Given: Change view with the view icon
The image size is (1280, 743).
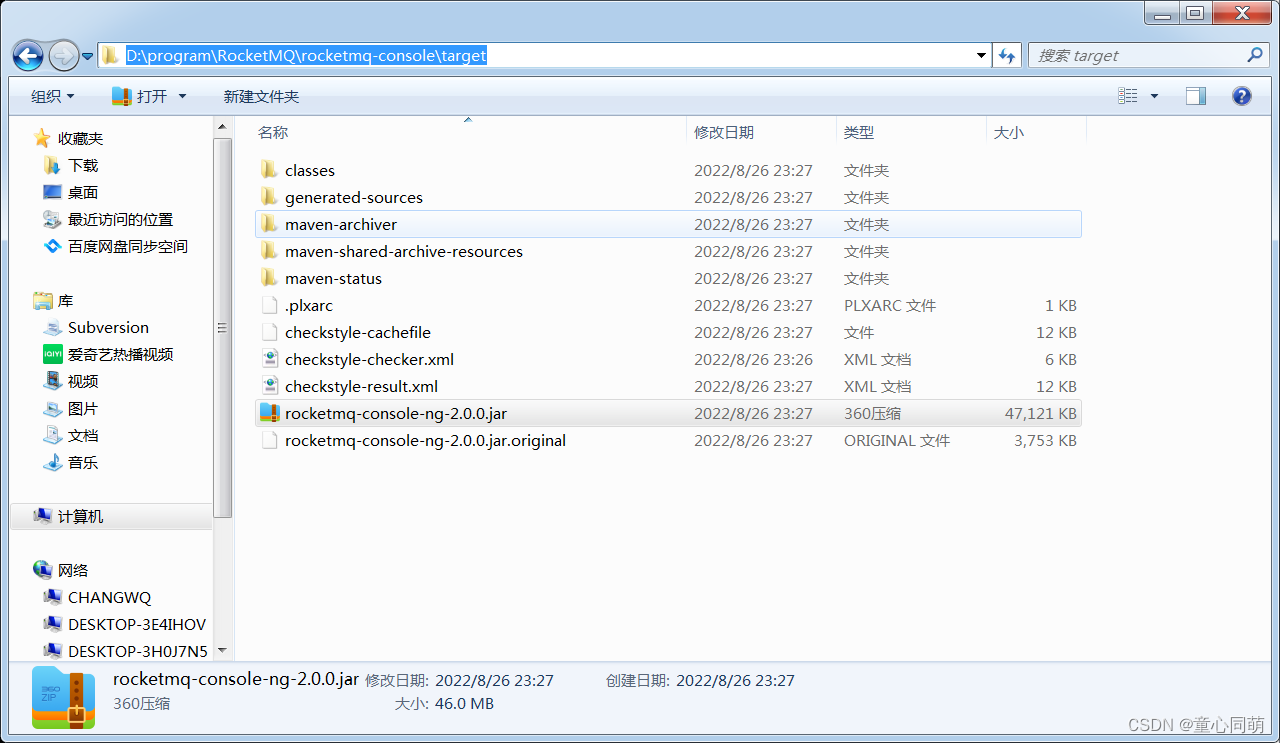Looking at the screenshot, I should point(1128,96).
